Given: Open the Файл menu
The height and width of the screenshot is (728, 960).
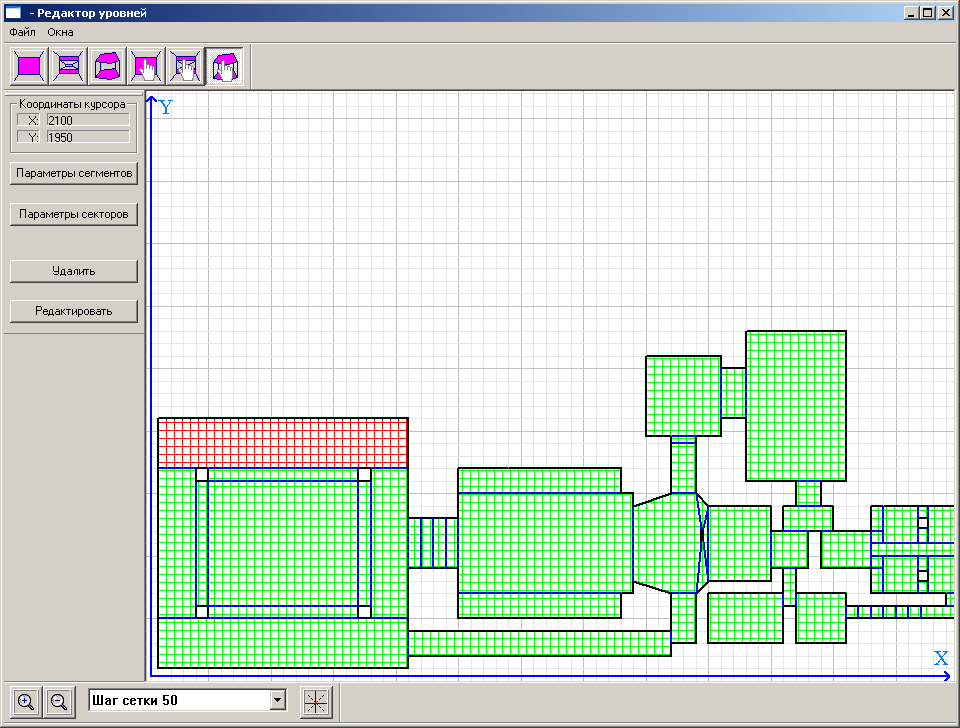Looking at the screenshot, I should pyautogui.click(x=22, y=32).
